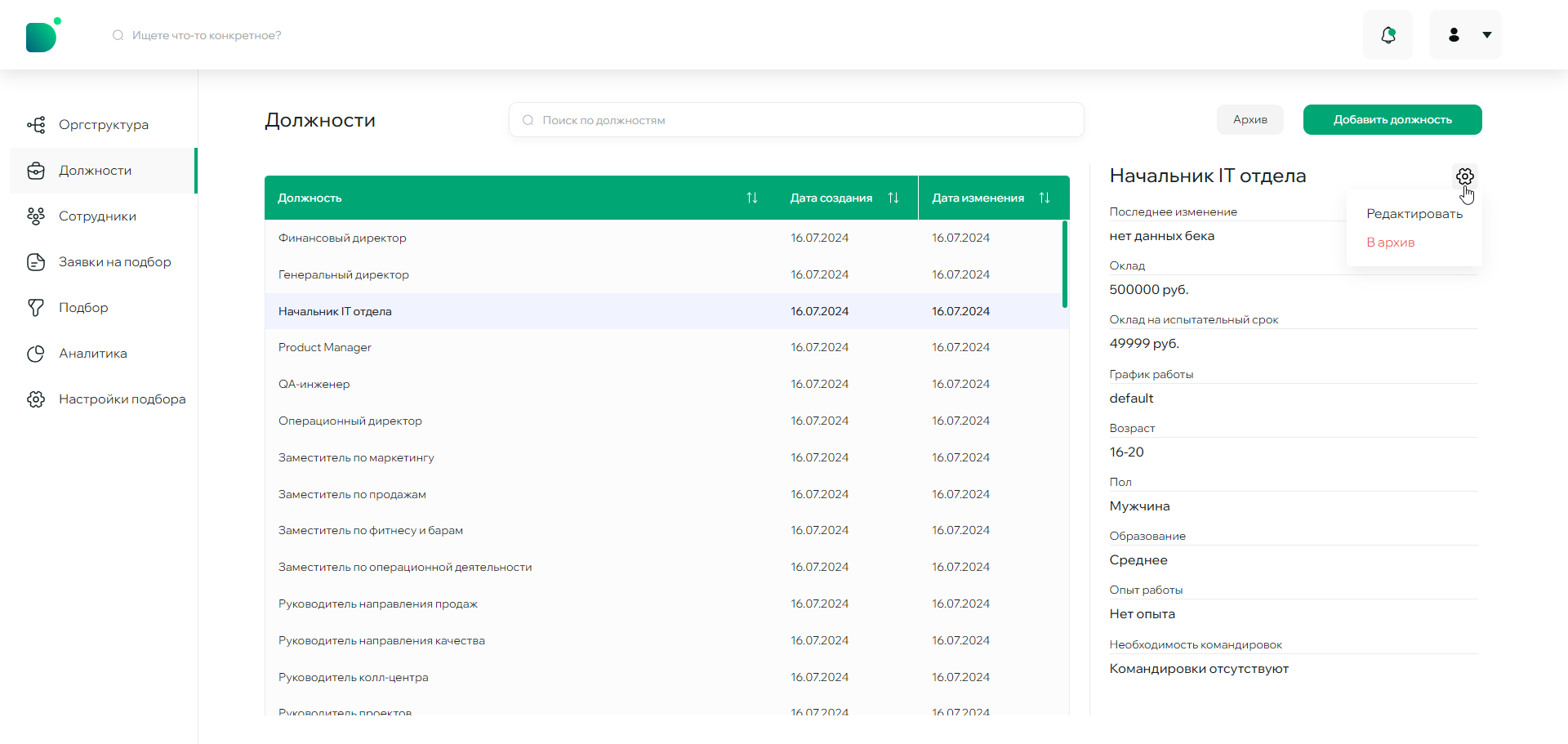Open the Подбор section
The height and width of the screenshot is (744, 1568).
pyautogui.click(x=104, y=308)
